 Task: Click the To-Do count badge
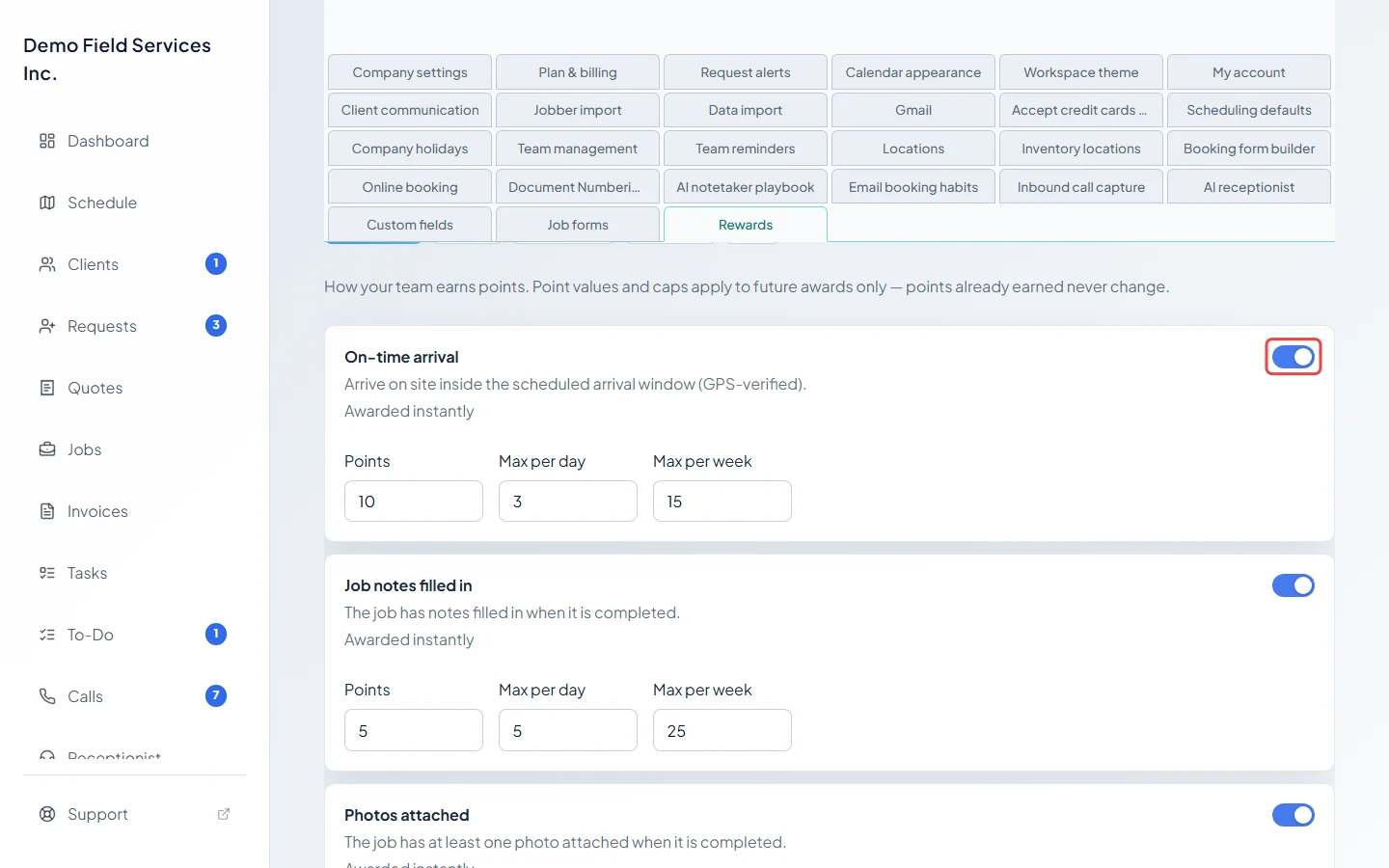point(216,634)
